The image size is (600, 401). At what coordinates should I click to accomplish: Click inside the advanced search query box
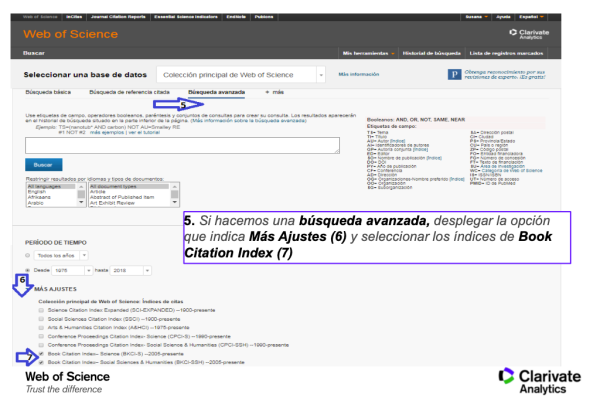(183, 146)
